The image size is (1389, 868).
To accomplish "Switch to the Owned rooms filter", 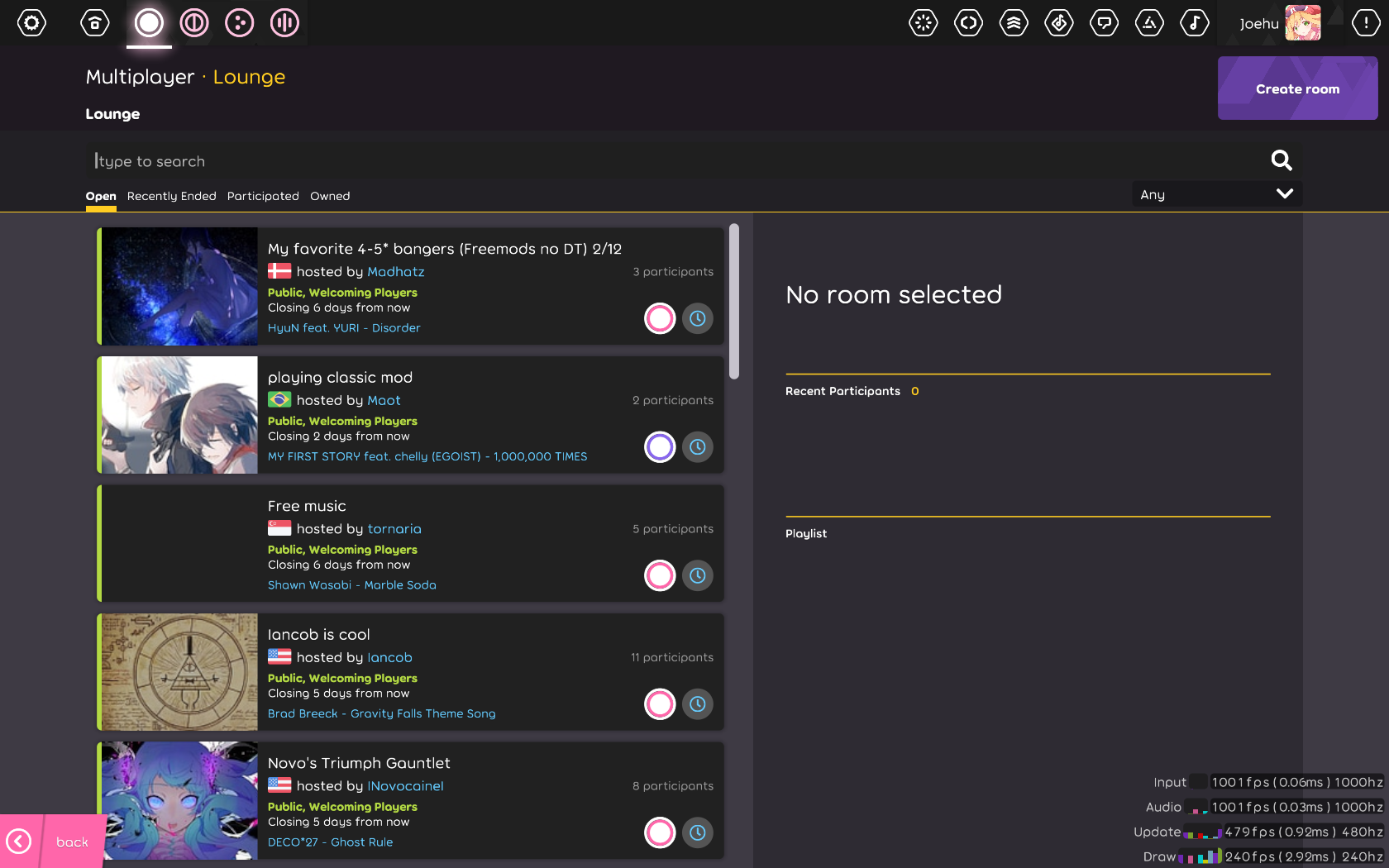I will tap(330, 196).
